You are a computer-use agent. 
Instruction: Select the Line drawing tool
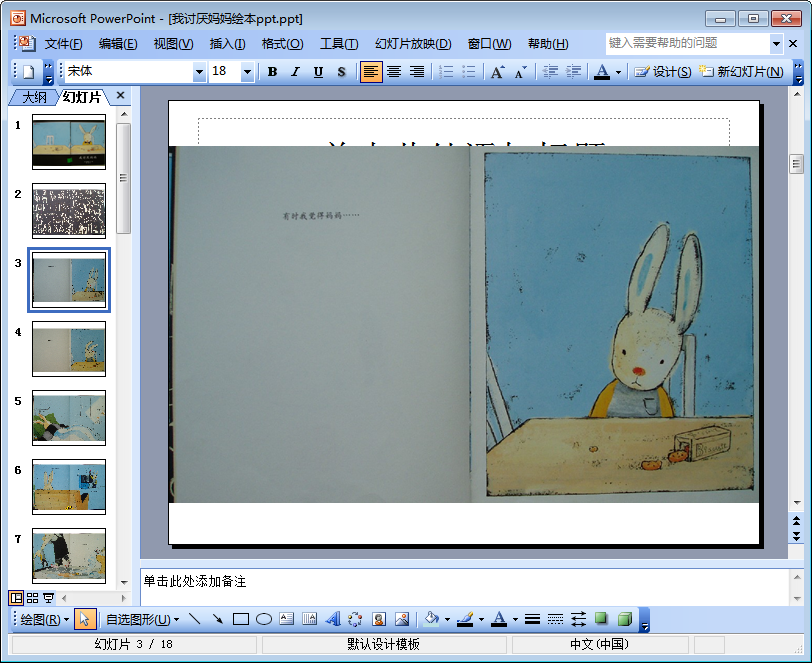click(x=195, y=619)
